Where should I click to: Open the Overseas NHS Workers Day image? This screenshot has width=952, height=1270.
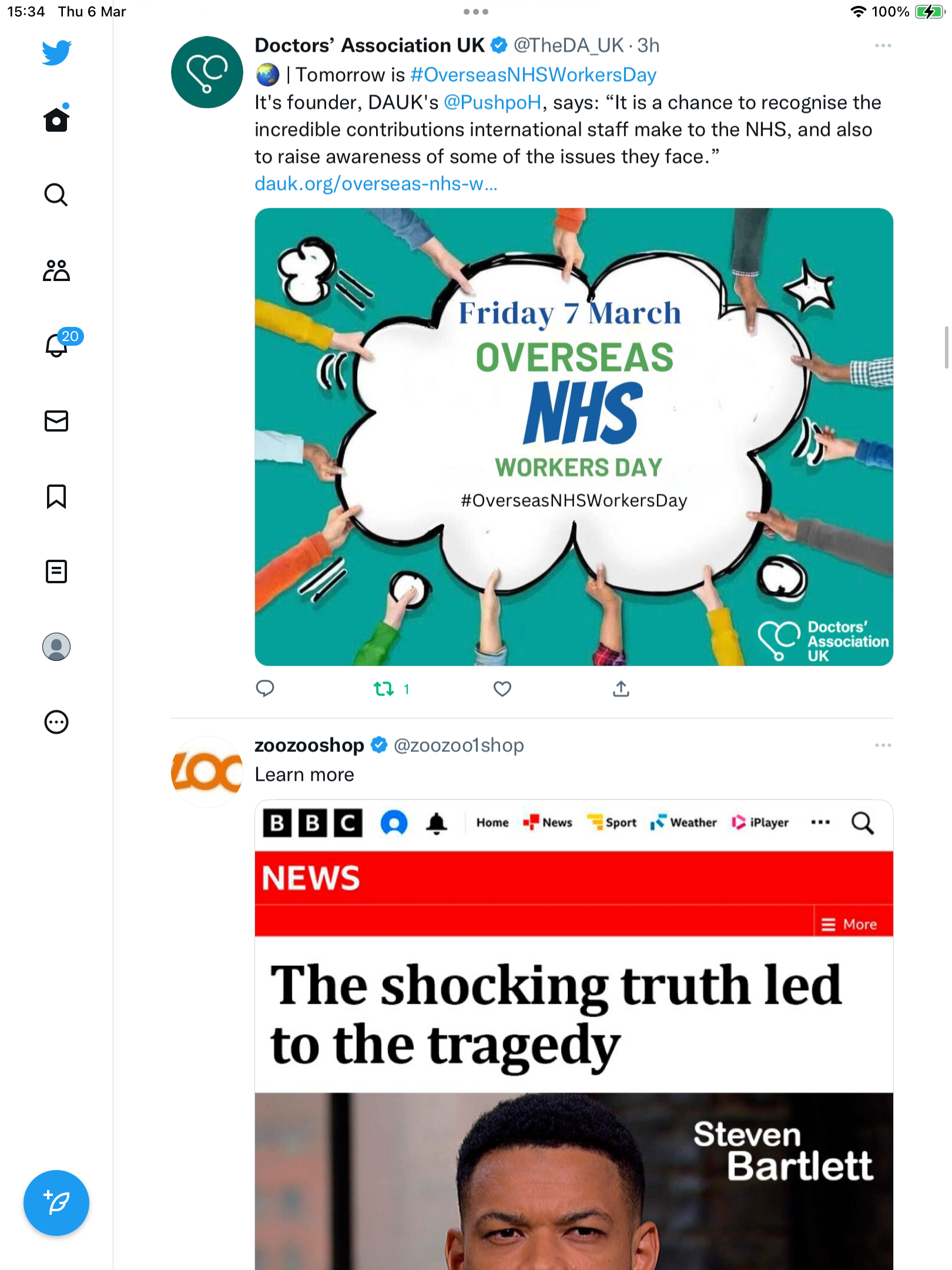(x=574, y=437)
